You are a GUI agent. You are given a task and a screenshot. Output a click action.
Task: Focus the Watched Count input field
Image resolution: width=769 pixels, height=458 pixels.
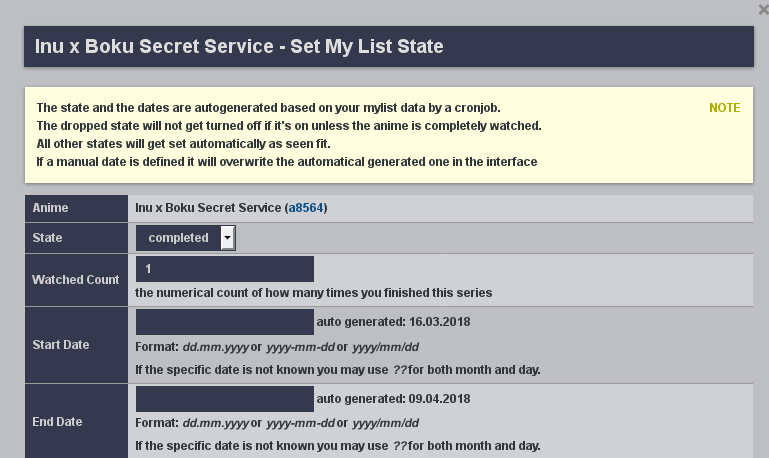(x=226, y=269)
